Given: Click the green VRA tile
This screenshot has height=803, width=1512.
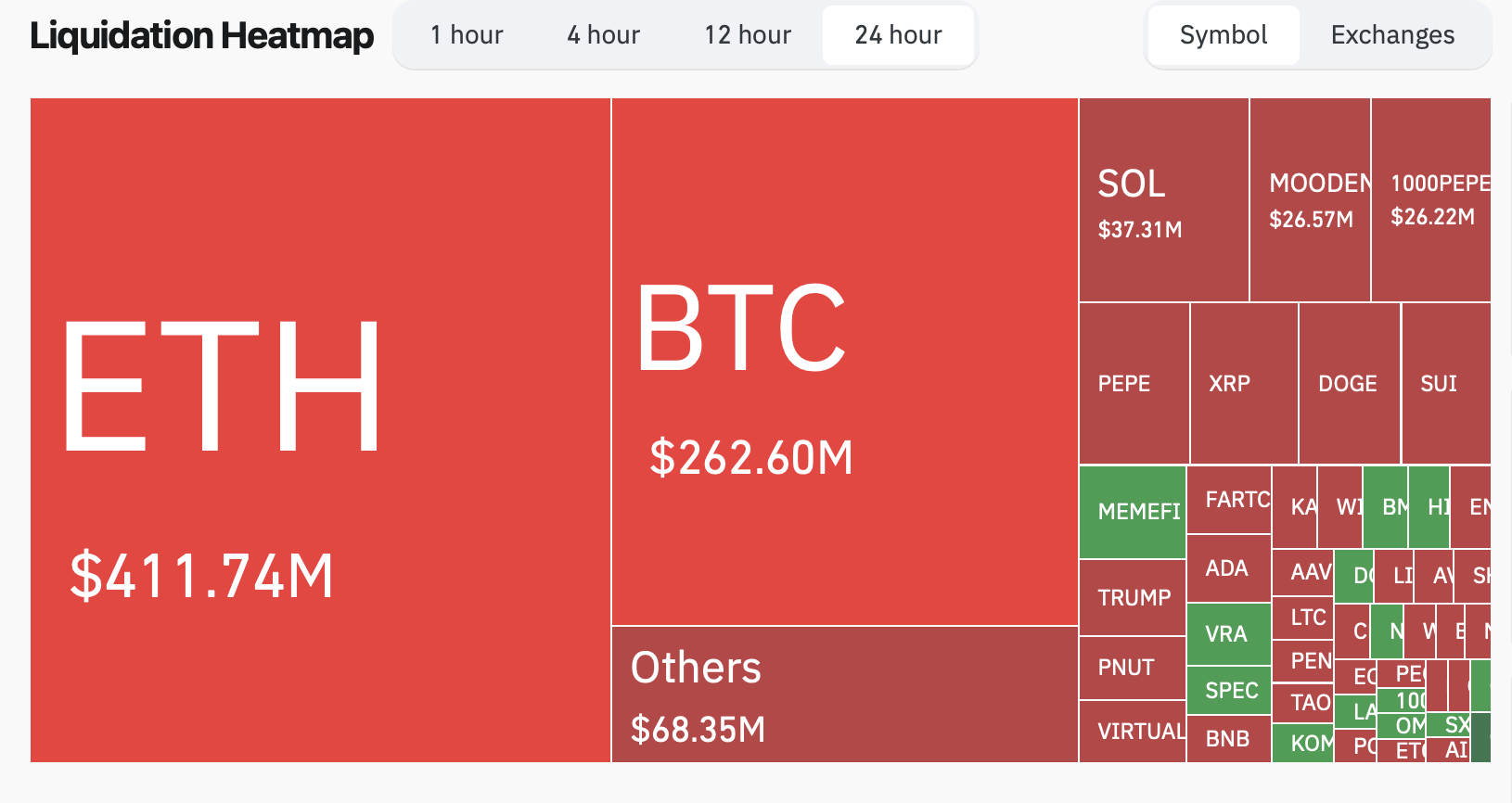Looking at the screenshot, I should 1228,634.
